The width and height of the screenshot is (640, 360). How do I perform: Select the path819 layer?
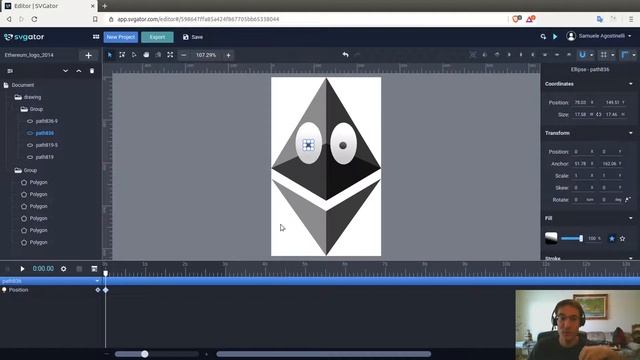44,157
